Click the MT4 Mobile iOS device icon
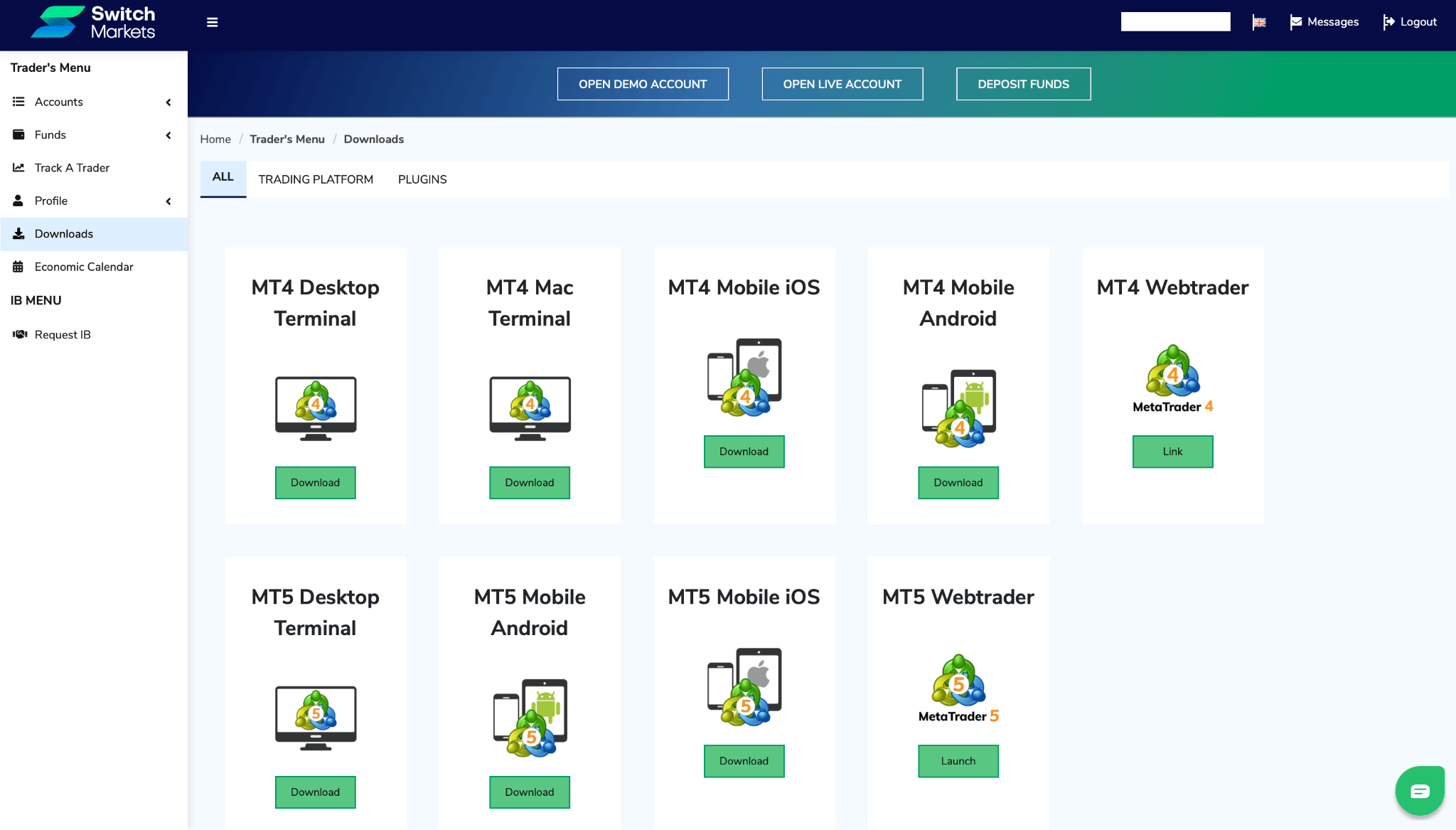Image resolution: width=1456 pixels, height=830 pixels. (744, 377)
